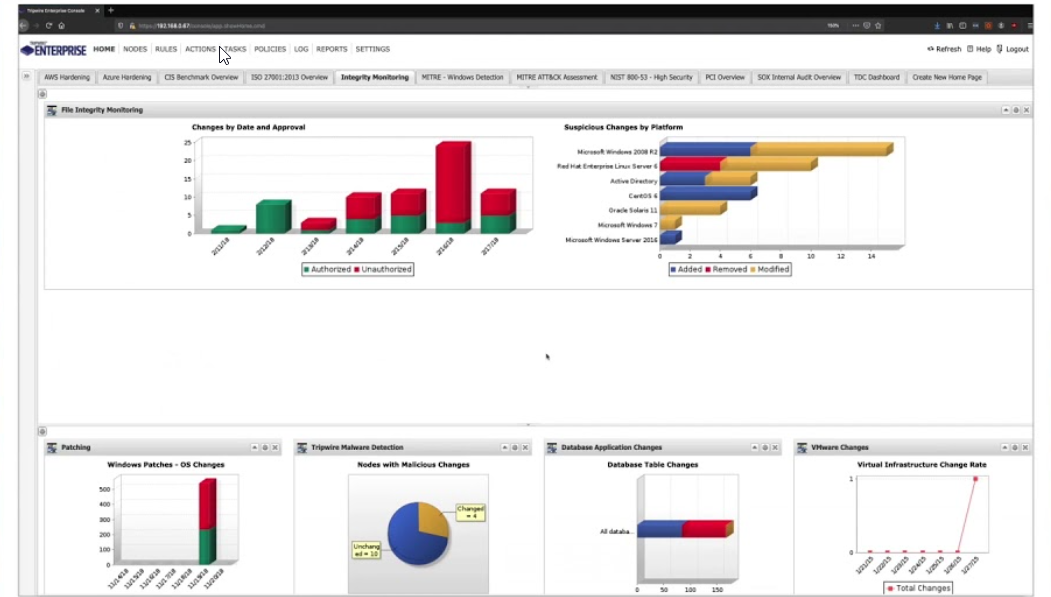This screenshot has height=597, width=1051.
Task: Click the Added legend swatch
Action: coord(674,269)
